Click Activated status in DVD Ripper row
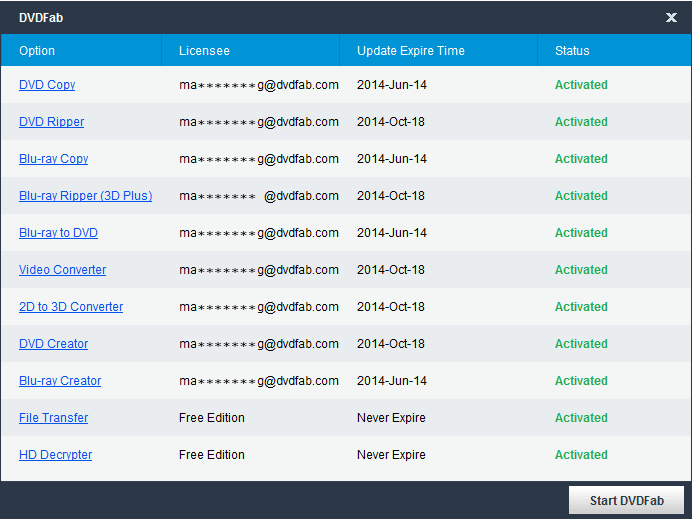The height and width of the screenshot is (520, 692). pos(581,122)
